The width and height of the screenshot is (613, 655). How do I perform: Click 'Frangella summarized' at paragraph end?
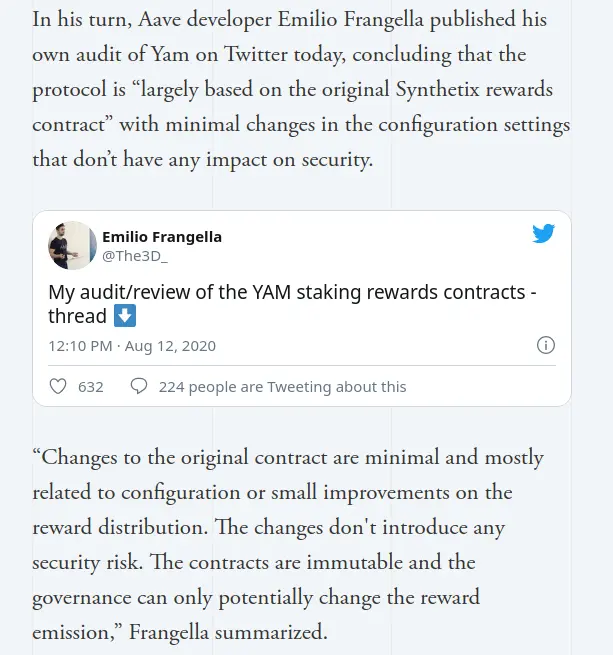pyautogui.click(x=228, y=632)
